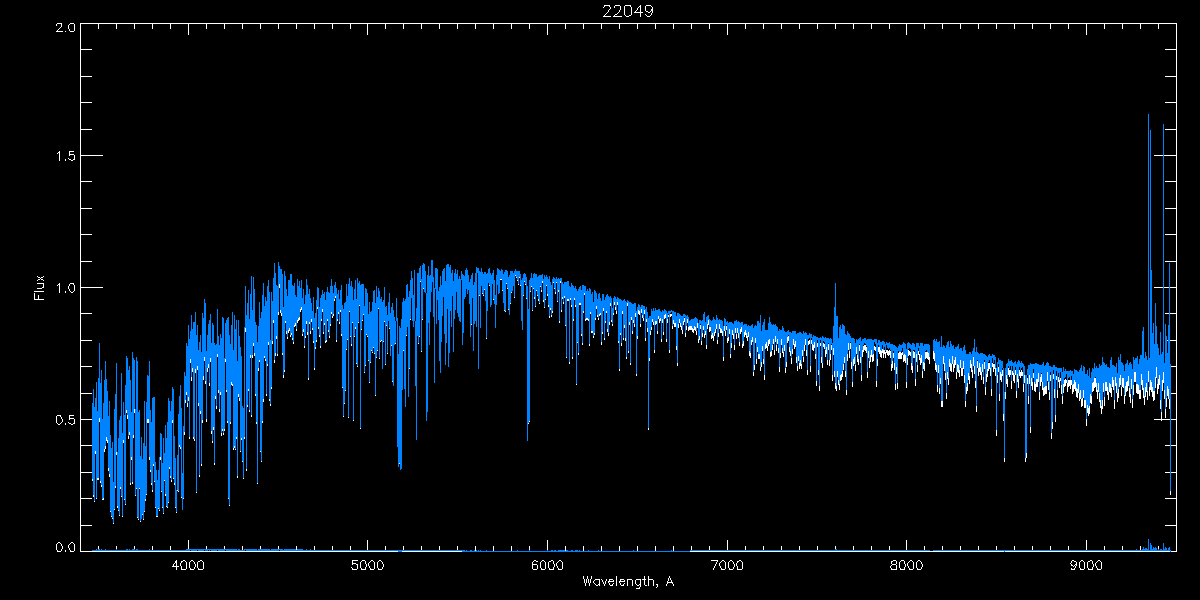Select the 6000 x-axis tick label
1200x600 pixels.
coord(547,565)
